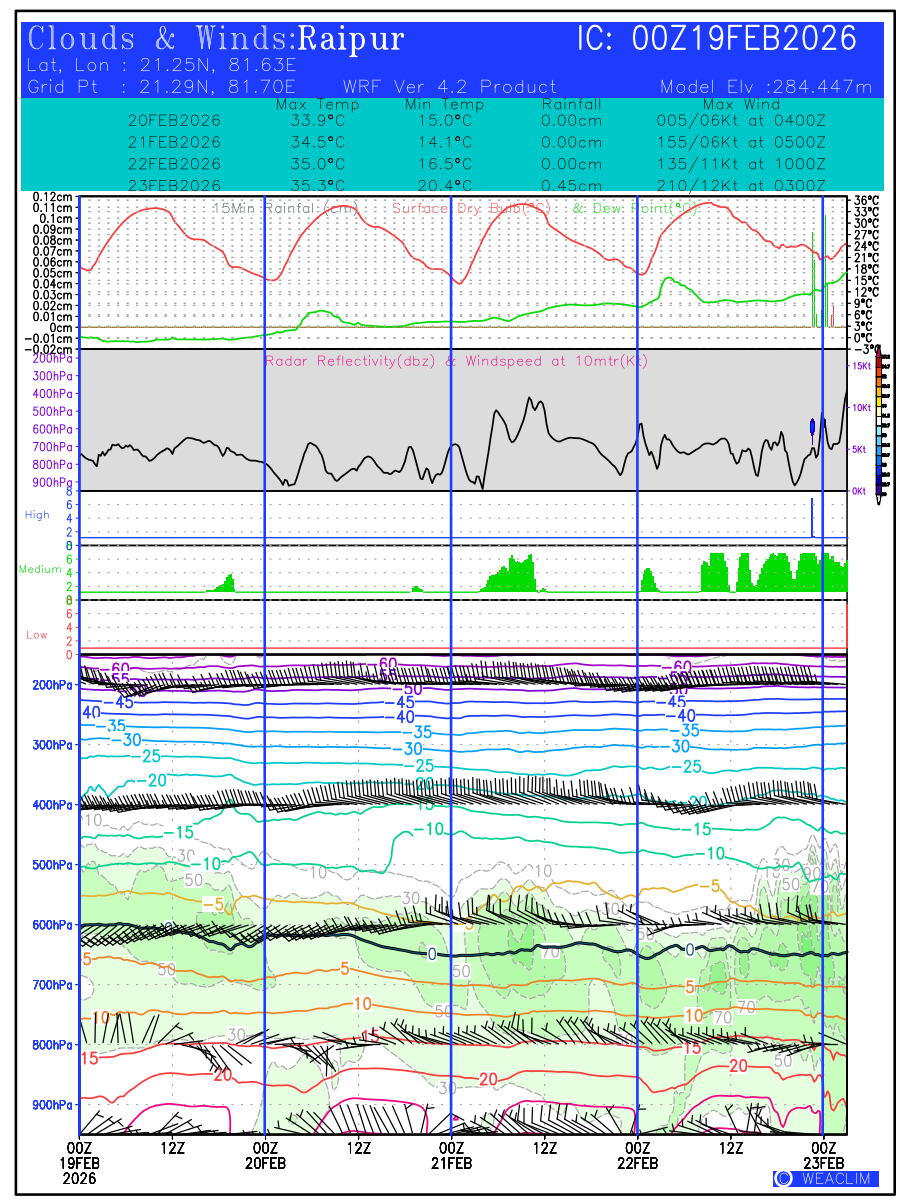Image resolution: width=900 pixels, height=1200 pixels.
Task: Click the Model Elv :284.447m text
Action: 766,87
